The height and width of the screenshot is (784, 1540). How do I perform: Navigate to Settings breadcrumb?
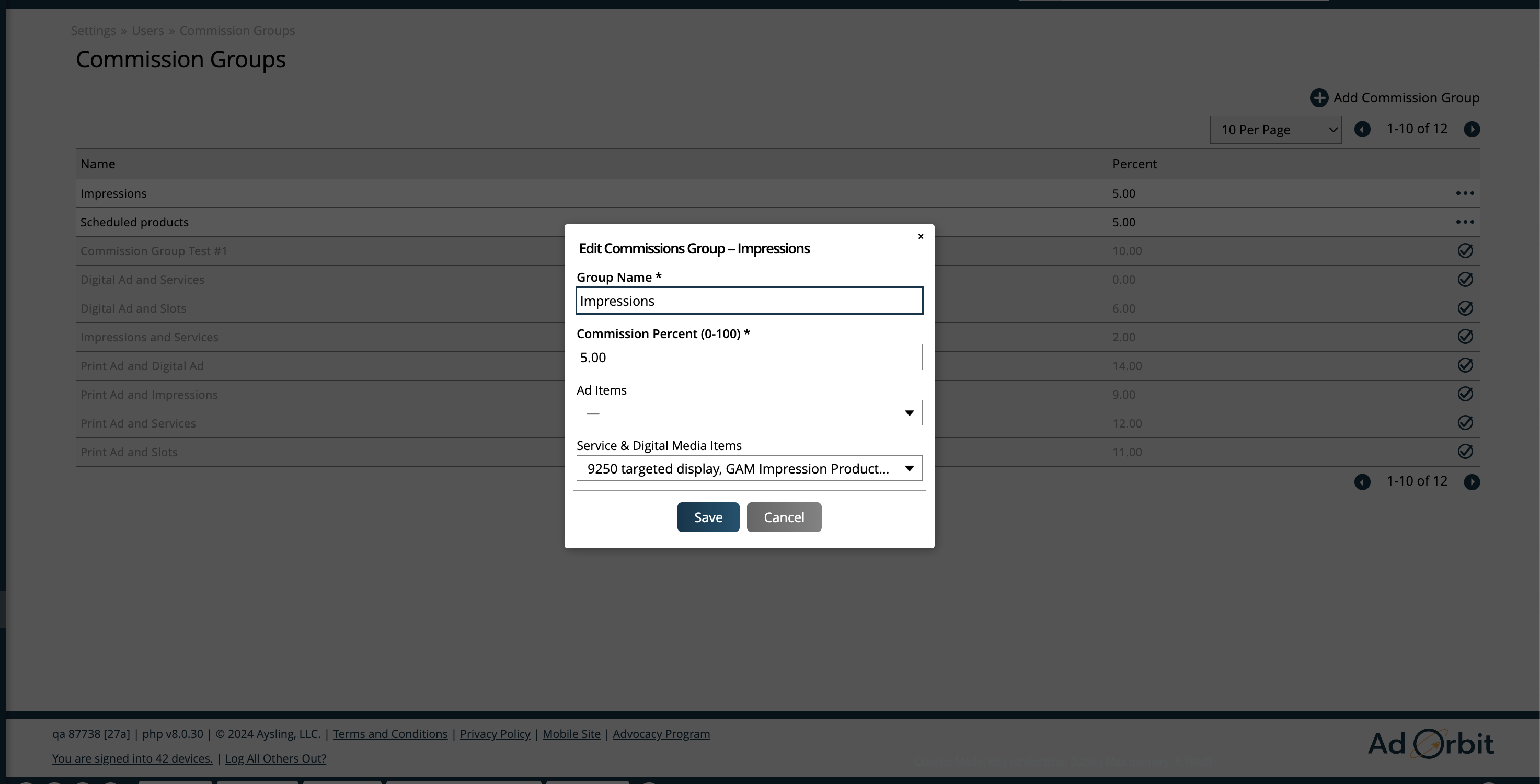click(x=93, y=30)
